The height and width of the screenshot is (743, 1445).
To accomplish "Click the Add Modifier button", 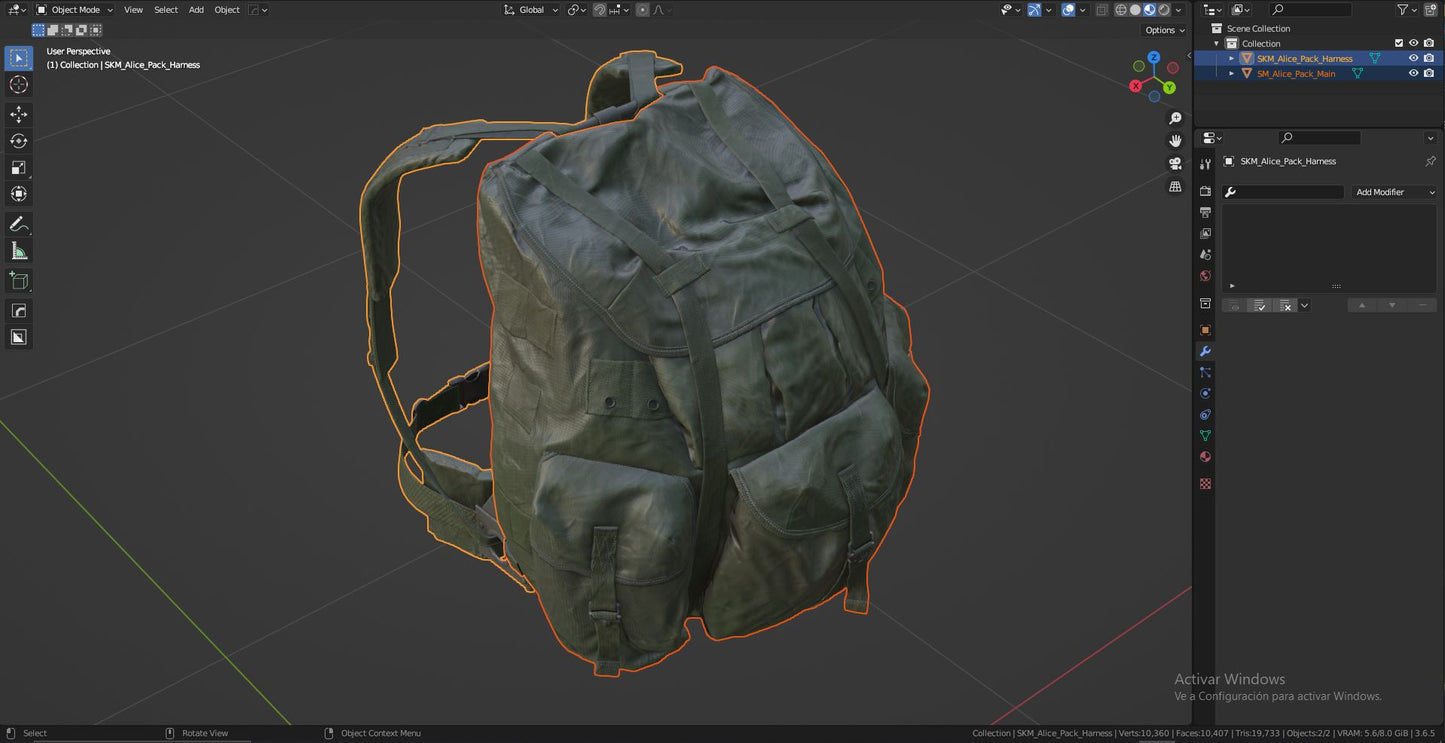I will pyautogui.click(x=1393, y=192).
